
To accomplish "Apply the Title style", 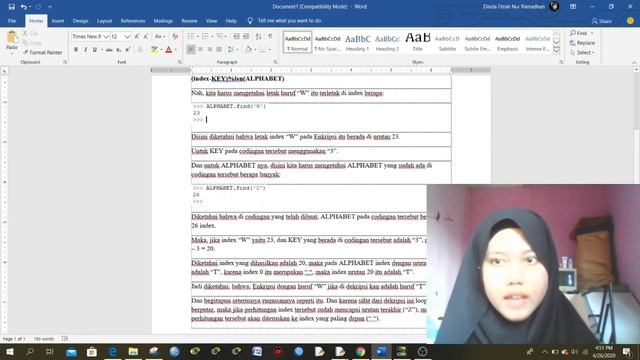I will 417,42.
